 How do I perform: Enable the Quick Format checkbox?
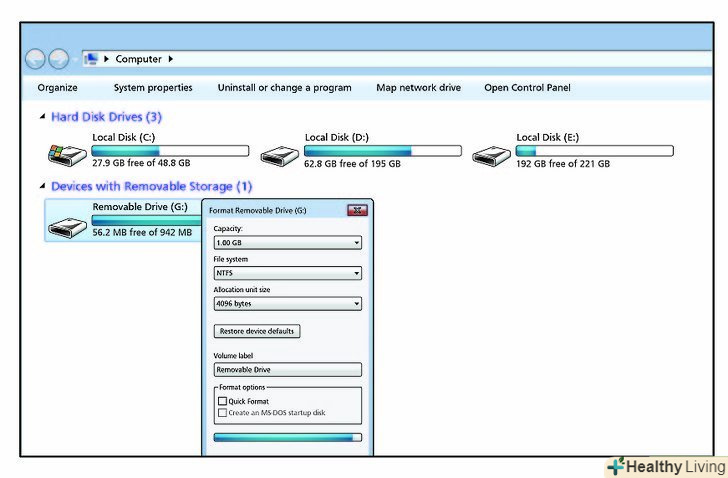[x=223, y=401]
